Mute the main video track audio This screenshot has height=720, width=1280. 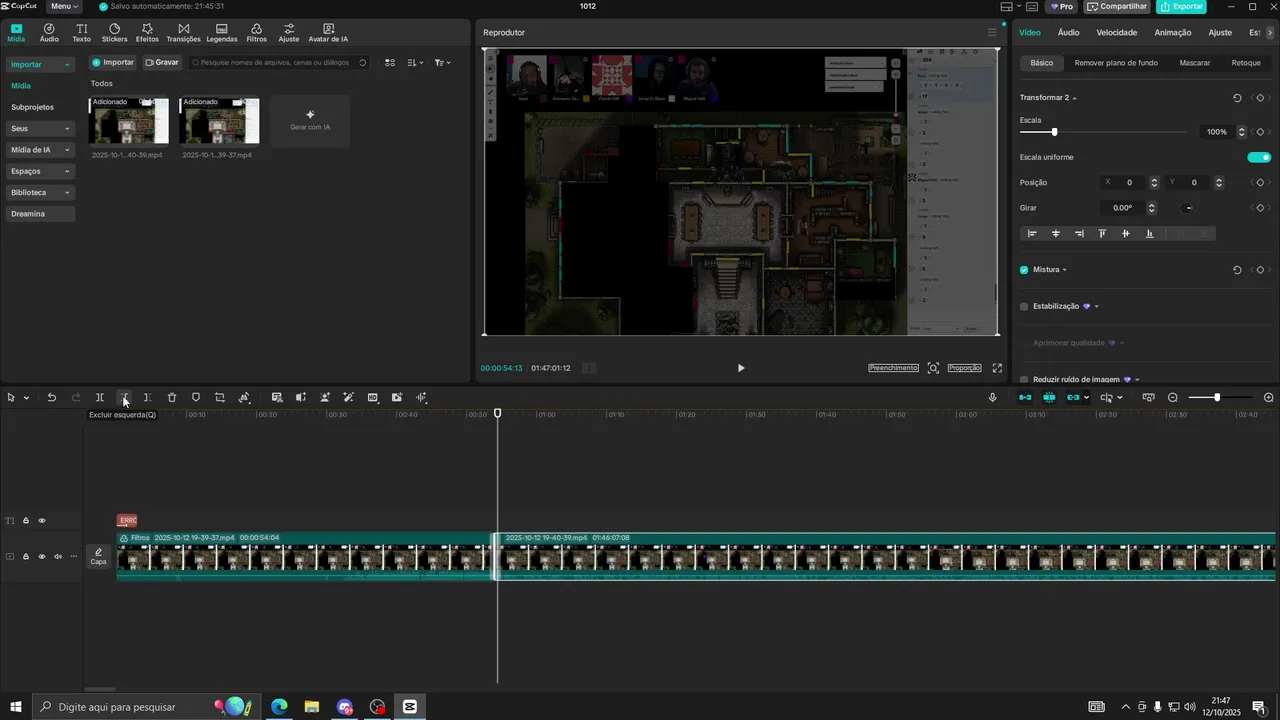[x=58, y=557]
